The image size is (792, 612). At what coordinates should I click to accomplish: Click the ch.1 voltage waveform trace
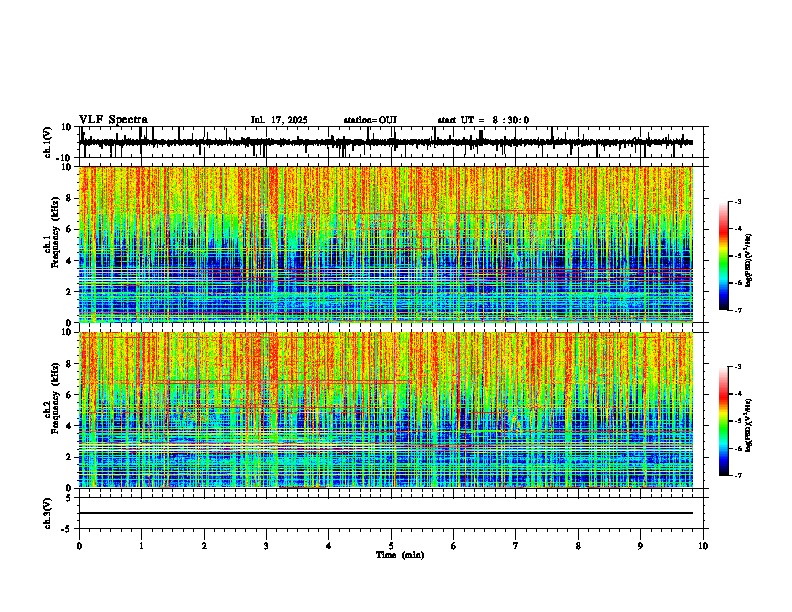[386, 142]
